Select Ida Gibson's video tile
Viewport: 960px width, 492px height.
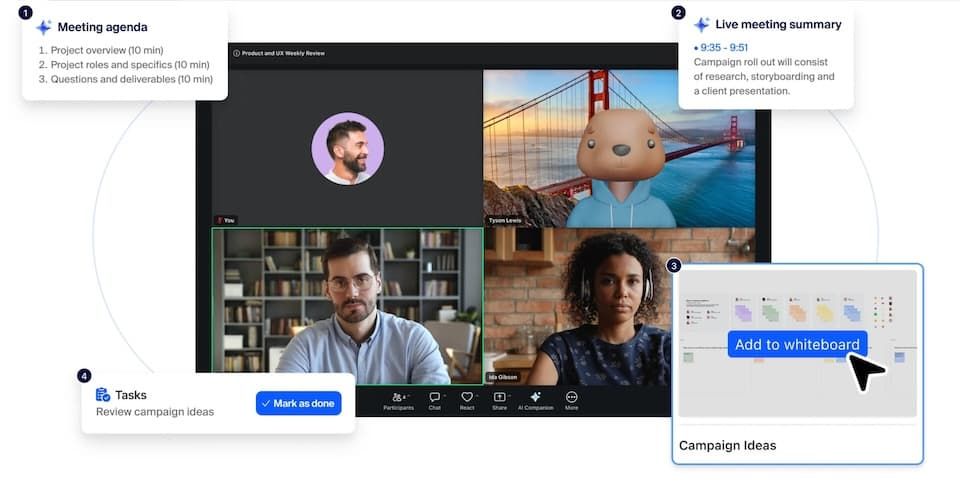click(619, 307)
